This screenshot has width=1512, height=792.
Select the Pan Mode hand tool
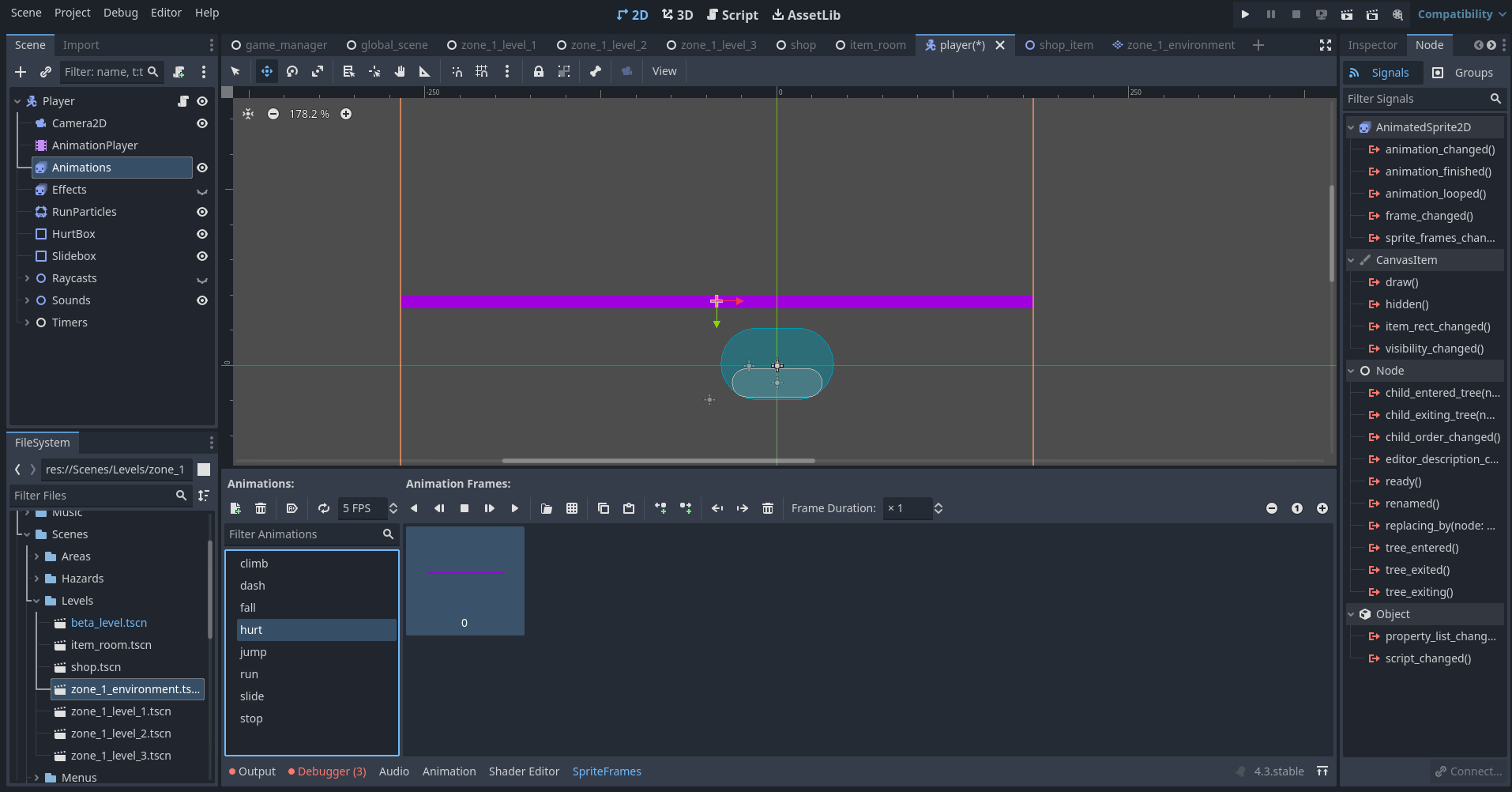(400, 71)
